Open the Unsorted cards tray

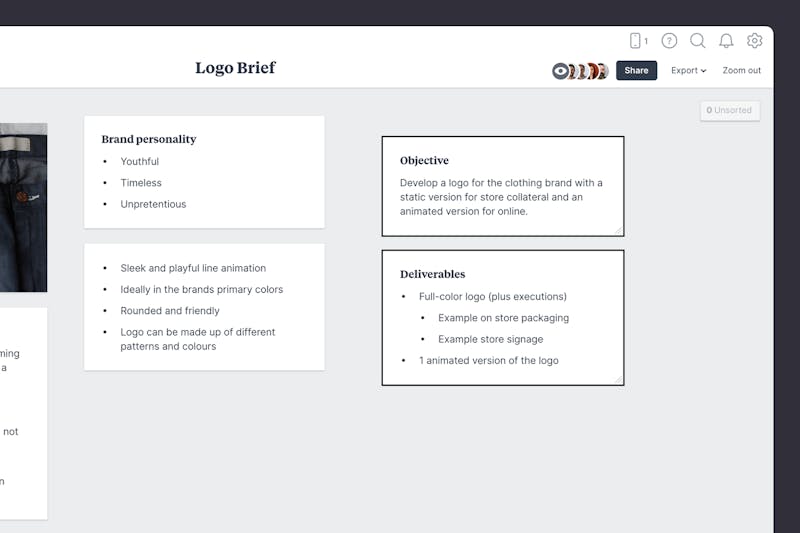click(x=730, y=110)
